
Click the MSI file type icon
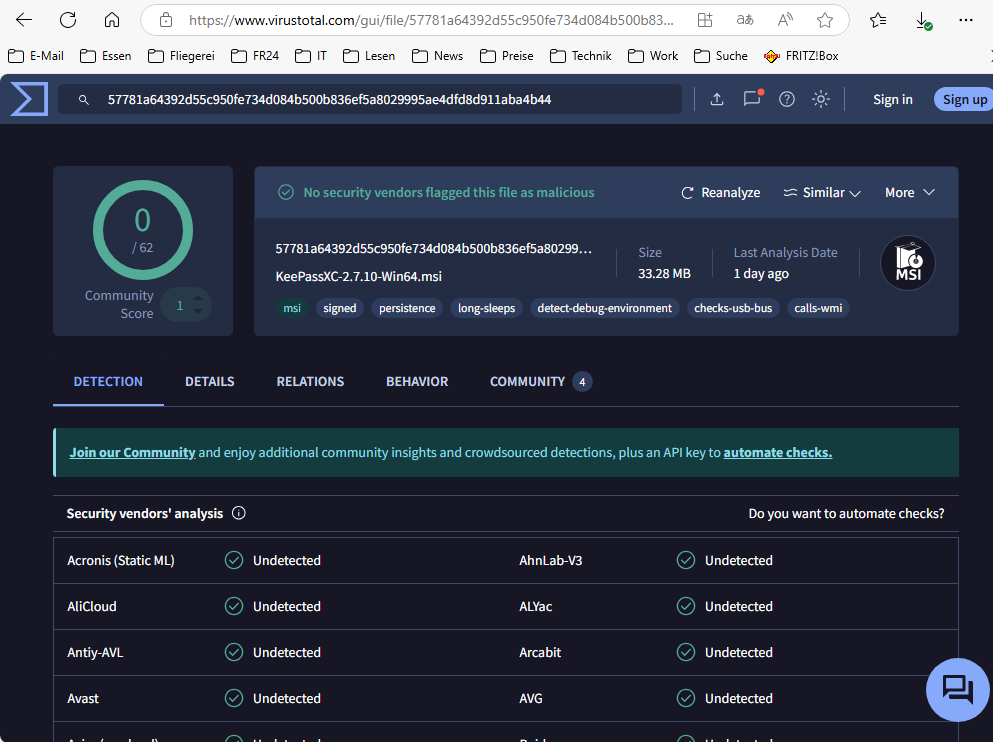pyautogui.click(x=908, y=264)
